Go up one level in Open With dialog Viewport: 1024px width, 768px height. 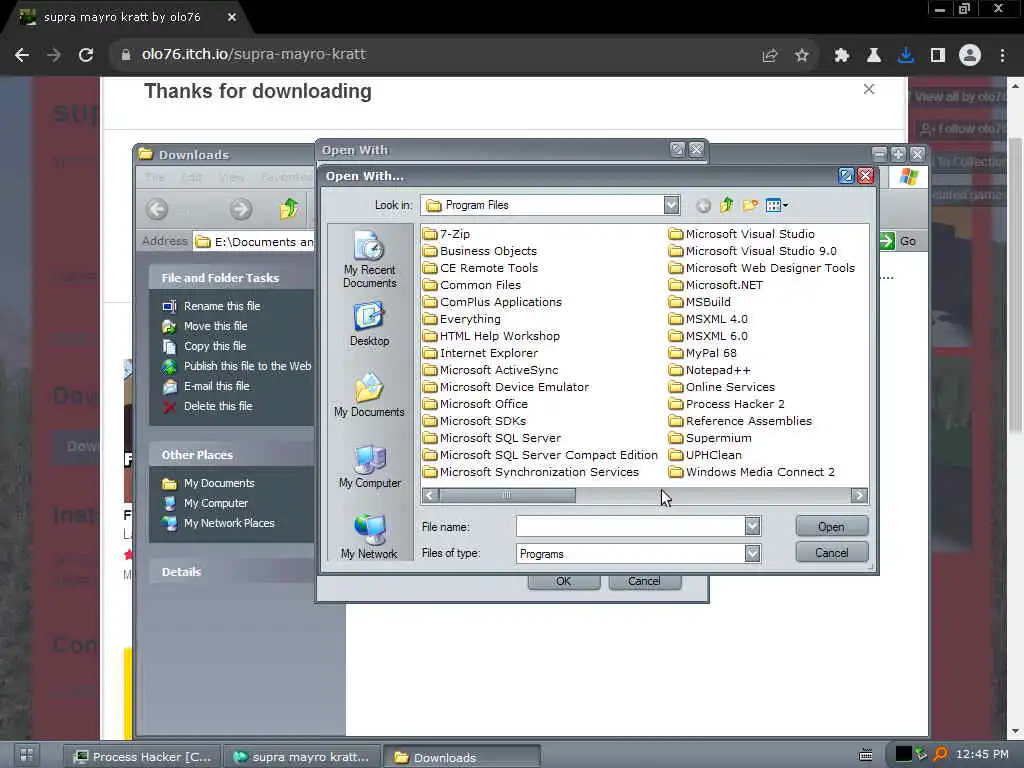(727, 206)
